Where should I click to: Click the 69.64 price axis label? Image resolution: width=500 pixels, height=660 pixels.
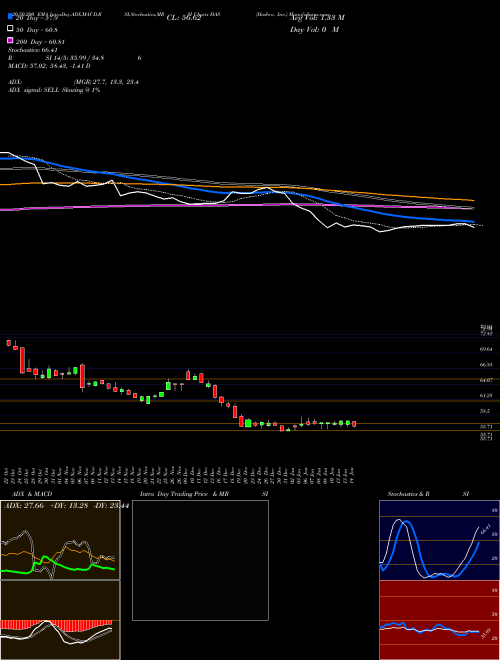pyautogui.click(x=486, y=349)
